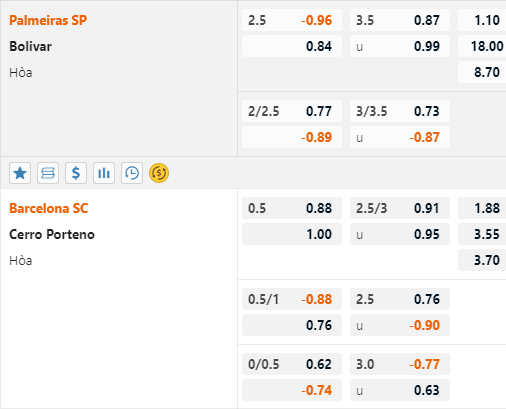This screenshot has width=506, height=409.
Task: Open Palmeiras SP team link
Action: 48,20
